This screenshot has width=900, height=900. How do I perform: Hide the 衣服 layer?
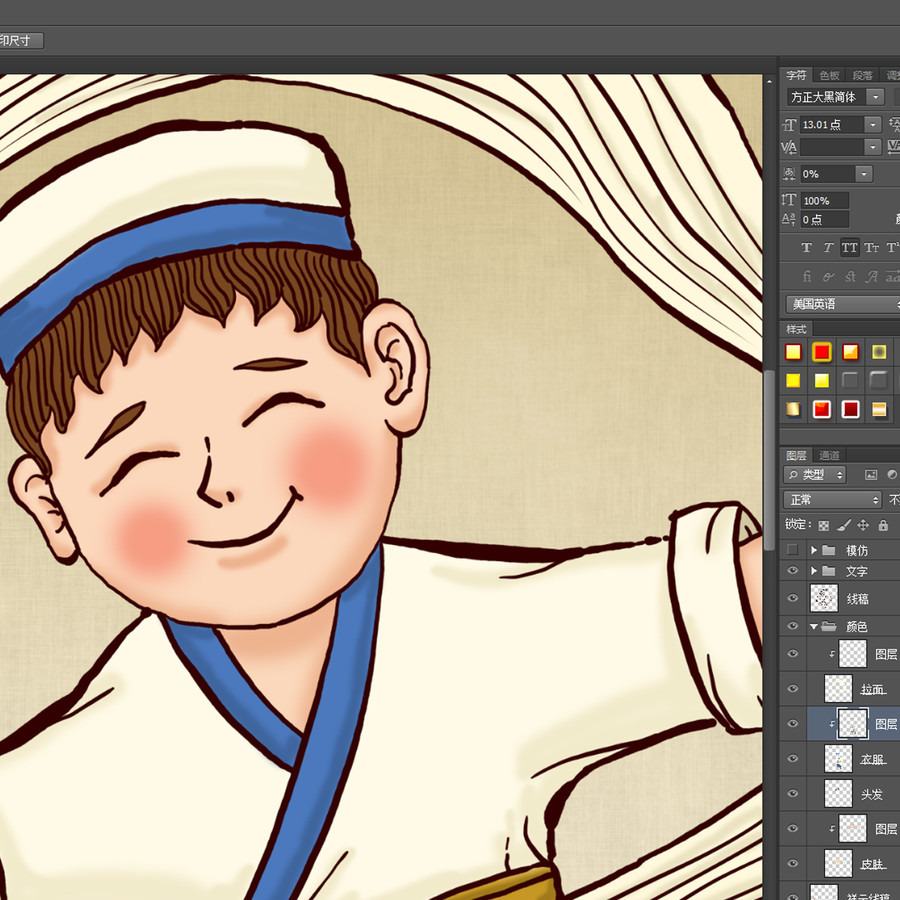point(792,758)
